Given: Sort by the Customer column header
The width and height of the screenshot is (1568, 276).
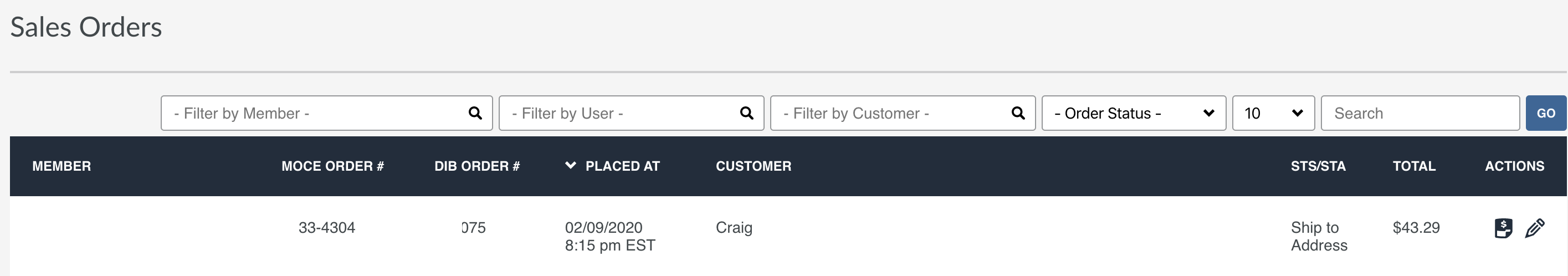Looking at the screenshot, I should click(754, 166).
